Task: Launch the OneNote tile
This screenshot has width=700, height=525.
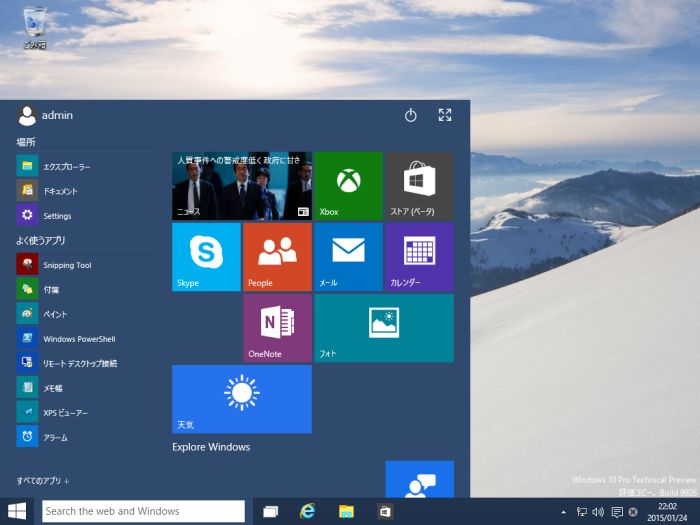Action: [277, 327]
